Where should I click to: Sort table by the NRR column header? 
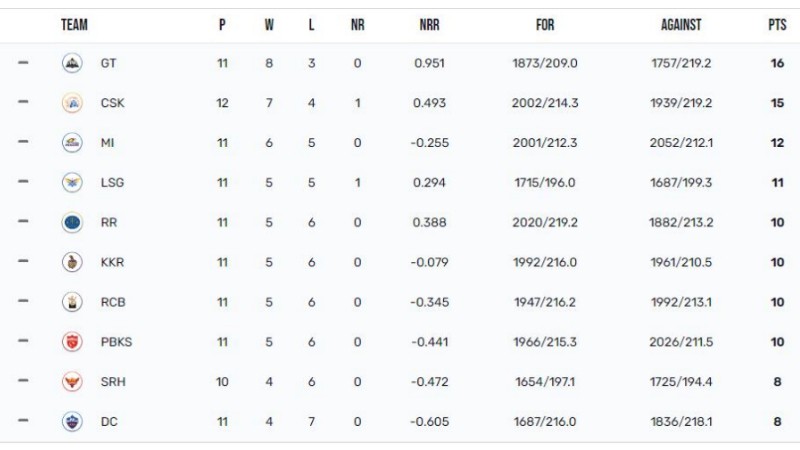pos(430,24)
